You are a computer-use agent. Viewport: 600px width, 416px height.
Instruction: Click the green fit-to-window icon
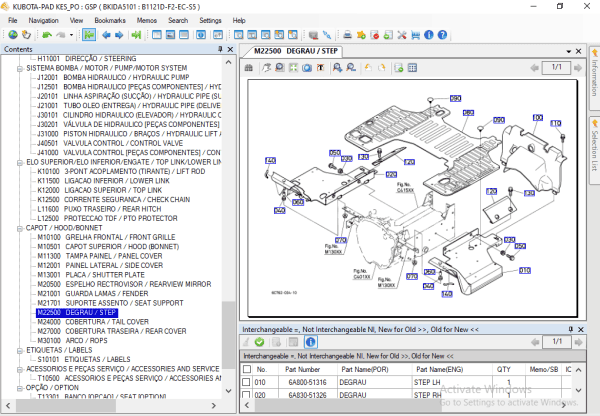(293, 68)
